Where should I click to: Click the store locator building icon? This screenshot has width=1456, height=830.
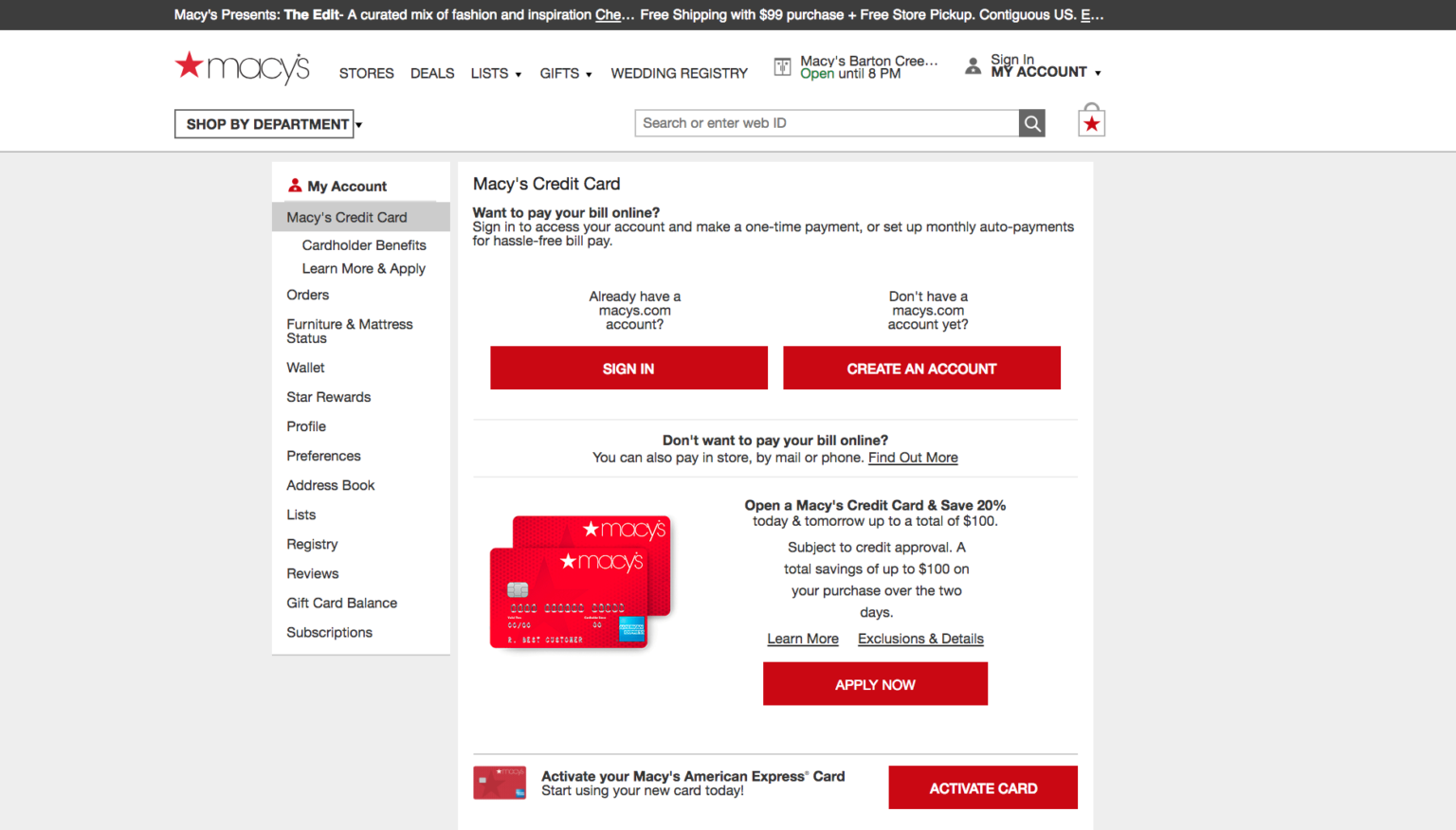click(782, 66)
